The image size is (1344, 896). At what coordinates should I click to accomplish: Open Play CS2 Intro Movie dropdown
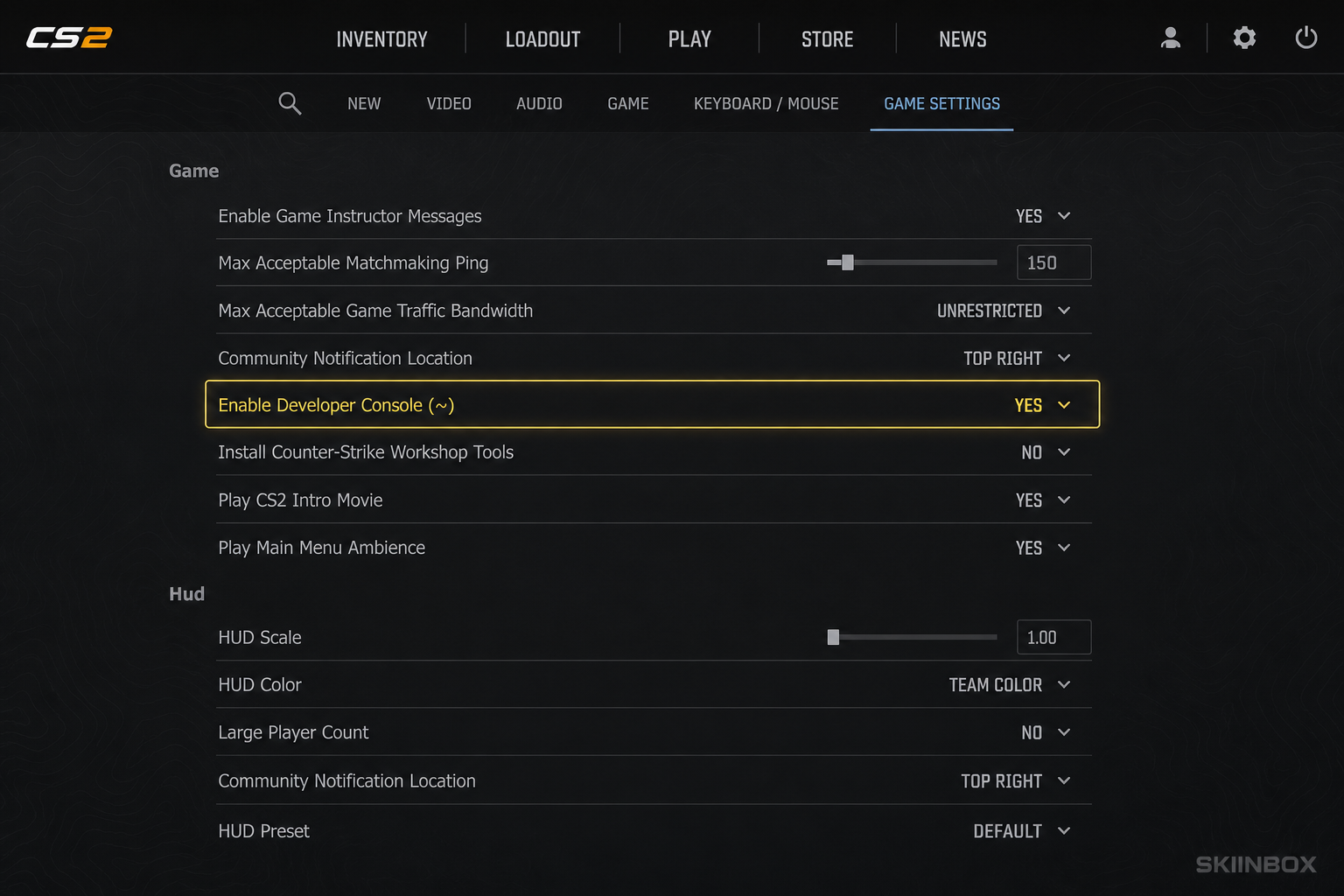tap(1043, 500)
